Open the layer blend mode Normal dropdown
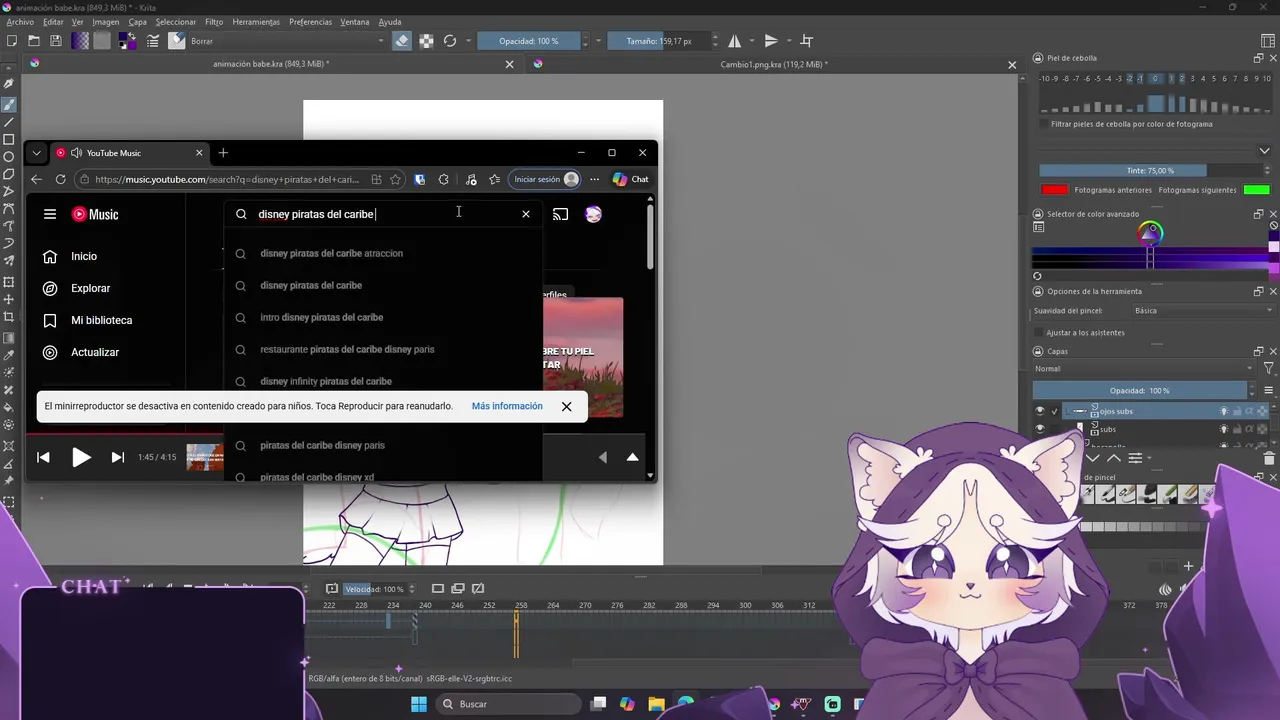This screenshot has height=720, width=1280. 1143,368
